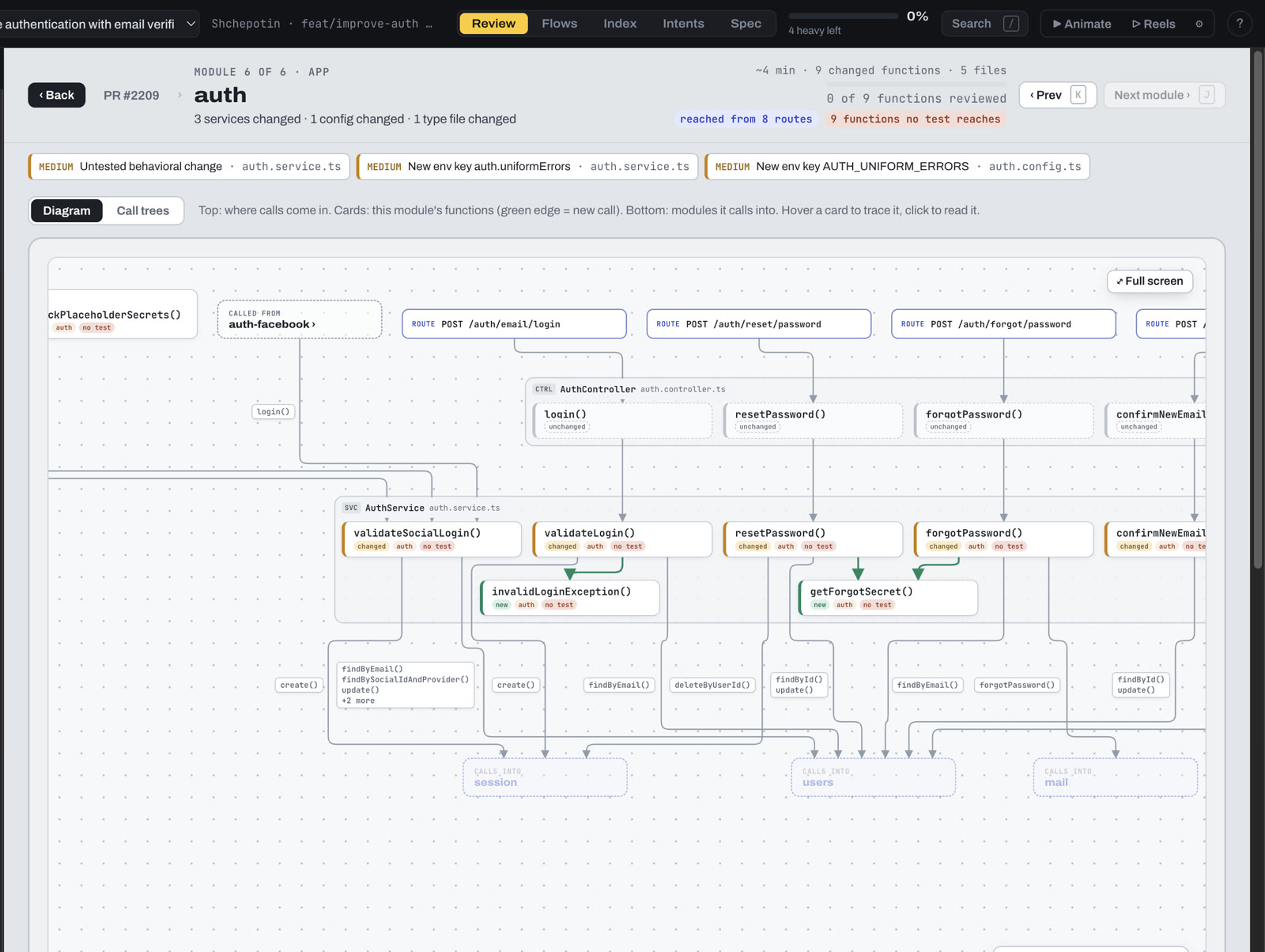Open New env key auth.uniformErrors warning
Screen dimensions: 1265x952
point(527,167)
